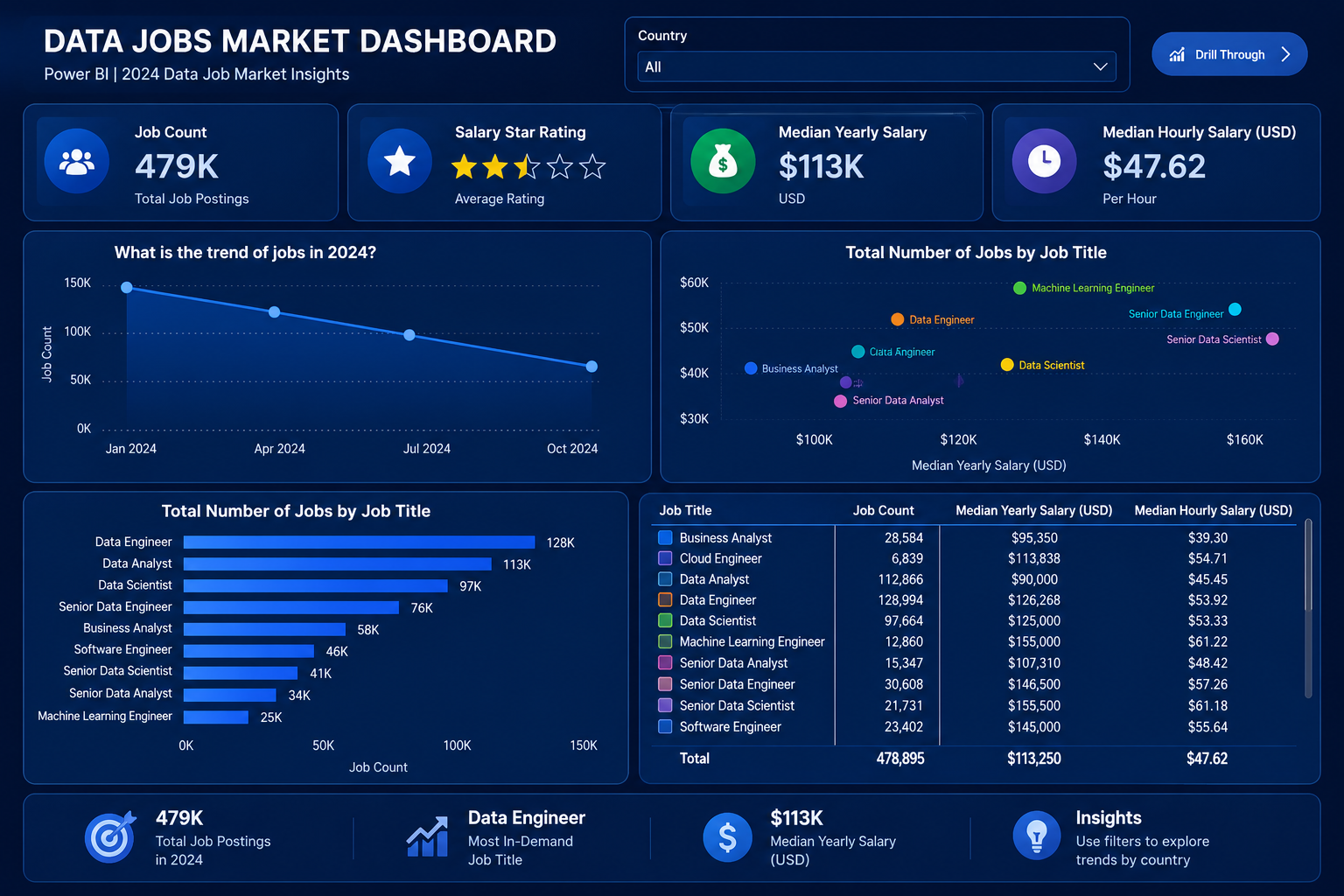Click the Senior Data Scientist scatter dot
The height and width of the screenshot is (896, 1344).
1272,339
